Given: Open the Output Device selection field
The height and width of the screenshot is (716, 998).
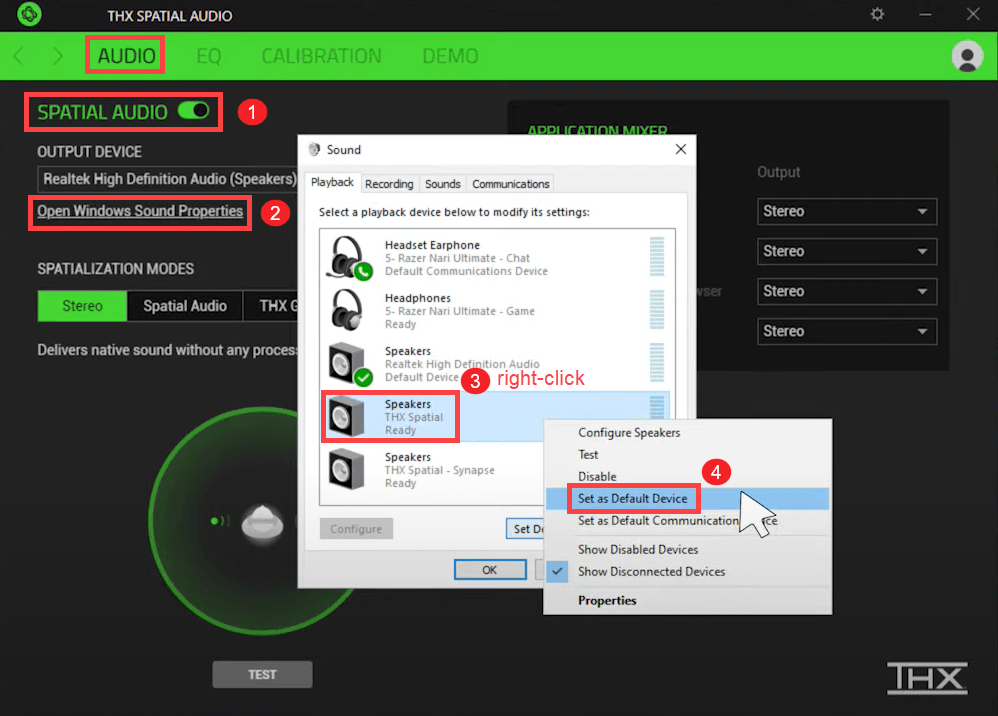Looking at the screenshot, I should click(x=168, y=179).
